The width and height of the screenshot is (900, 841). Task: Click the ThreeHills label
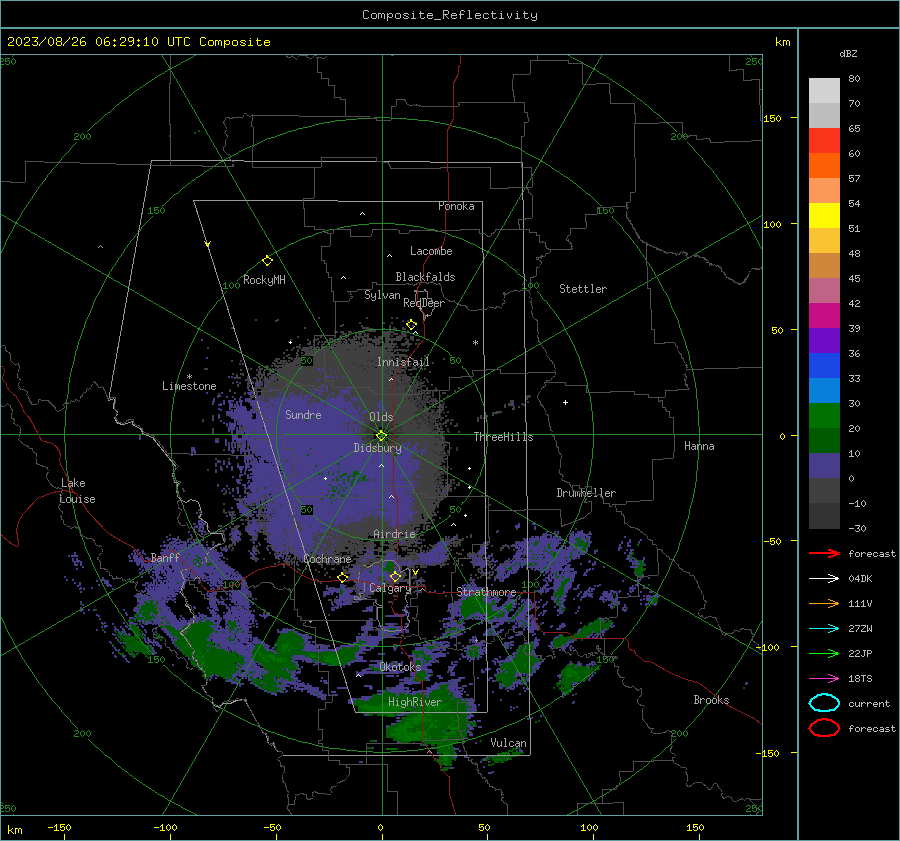tap(503, 437)
